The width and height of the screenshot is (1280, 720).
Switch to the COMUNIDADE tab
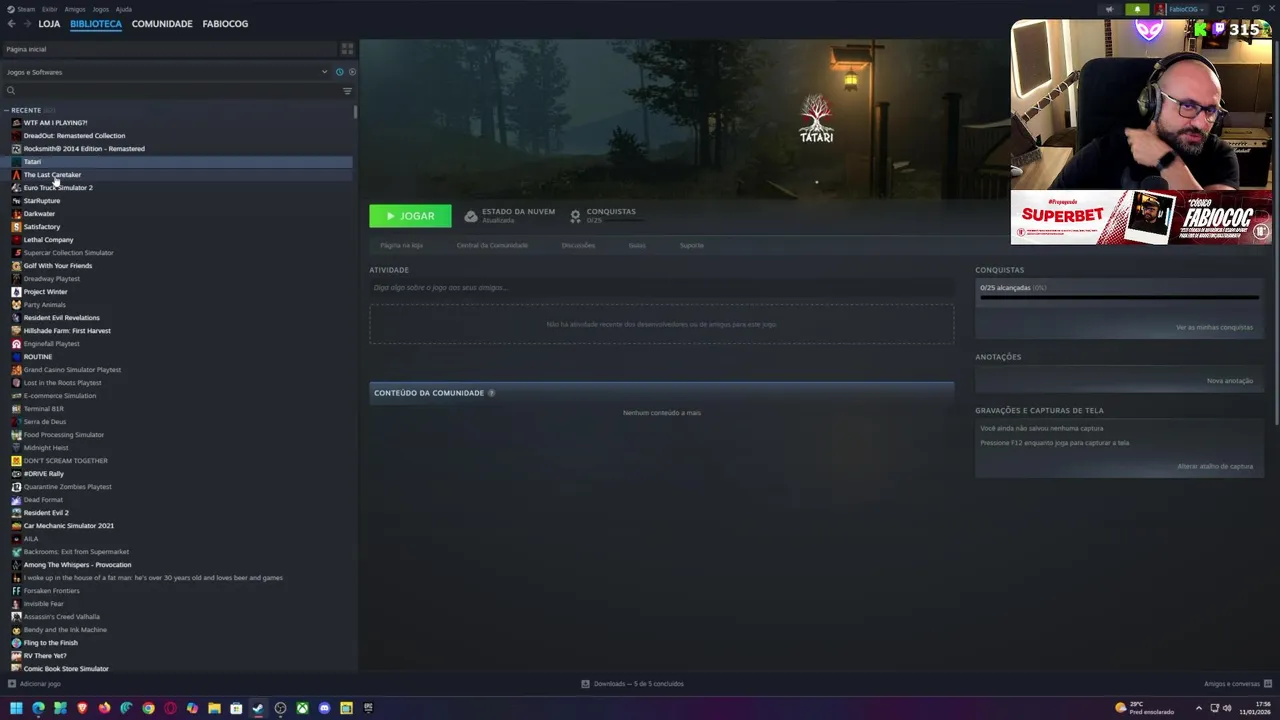click(162, 23)
